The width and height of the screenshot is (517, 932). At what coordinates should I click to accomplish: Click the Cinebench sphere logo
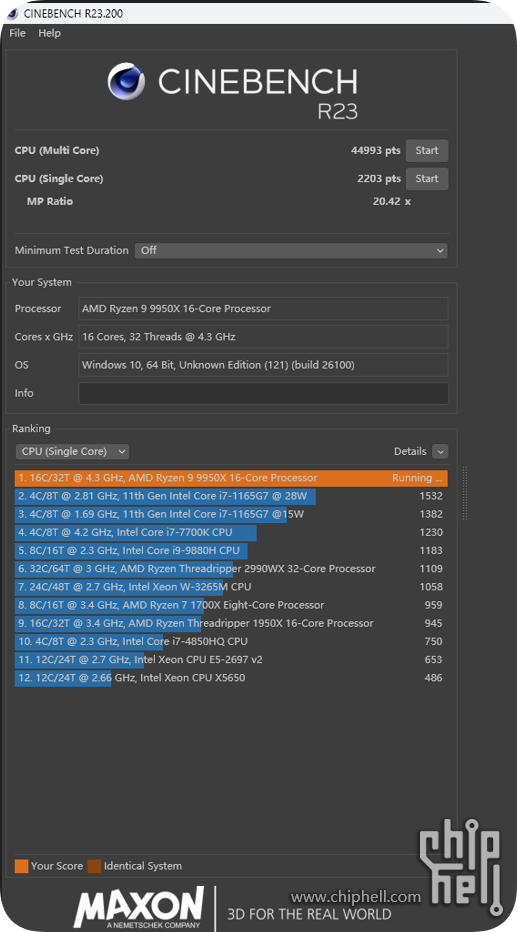pyautogui.click(x=126, y=81)
